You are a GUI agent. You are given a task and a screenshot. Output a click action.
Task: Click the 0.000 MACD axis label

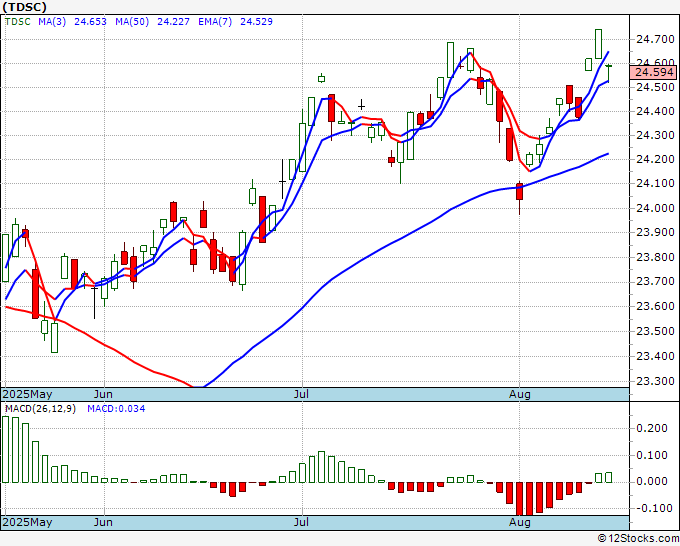652,481
